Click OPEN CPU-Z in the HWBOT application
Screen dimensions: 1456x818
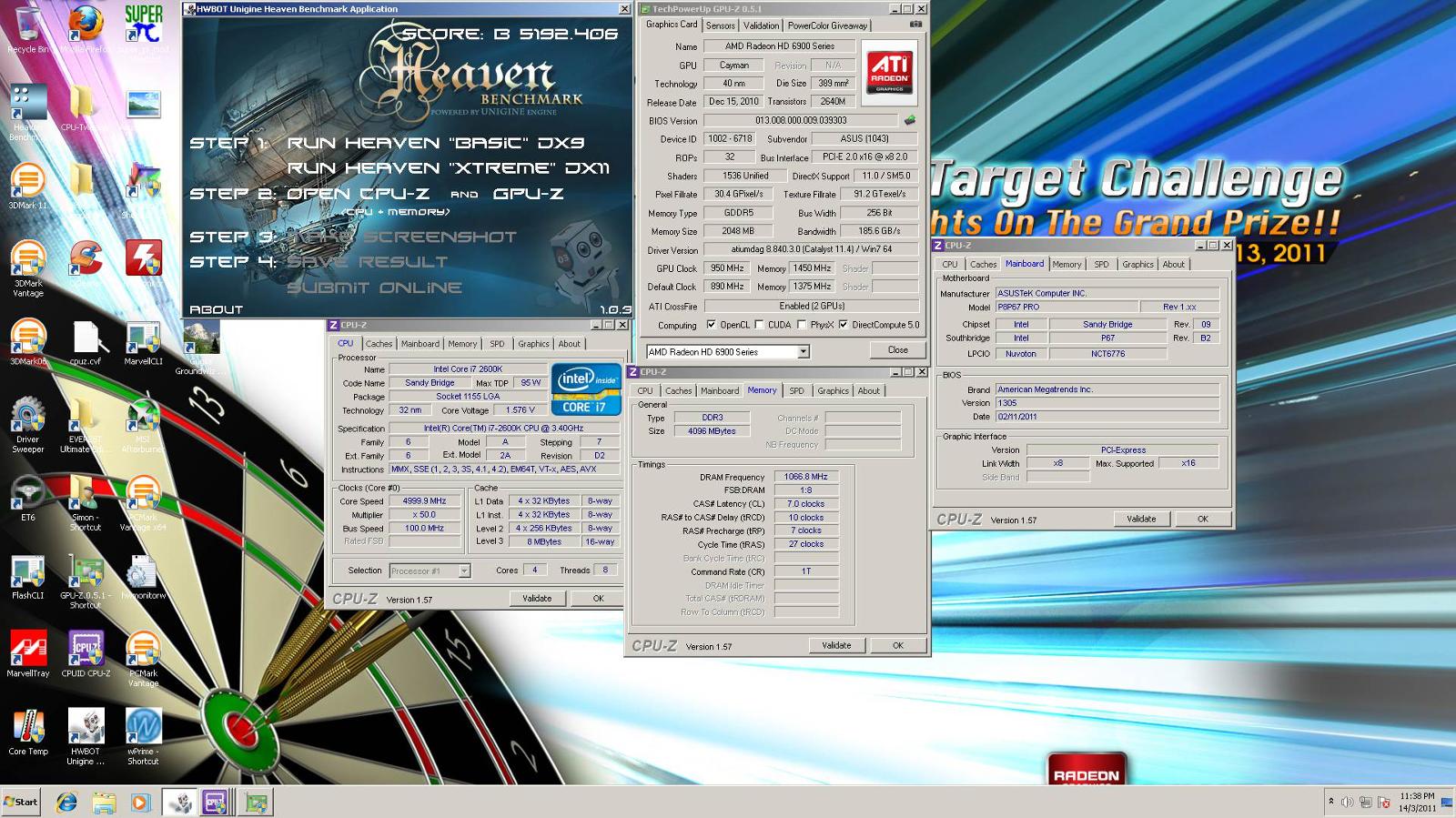(x=358, y=194)
